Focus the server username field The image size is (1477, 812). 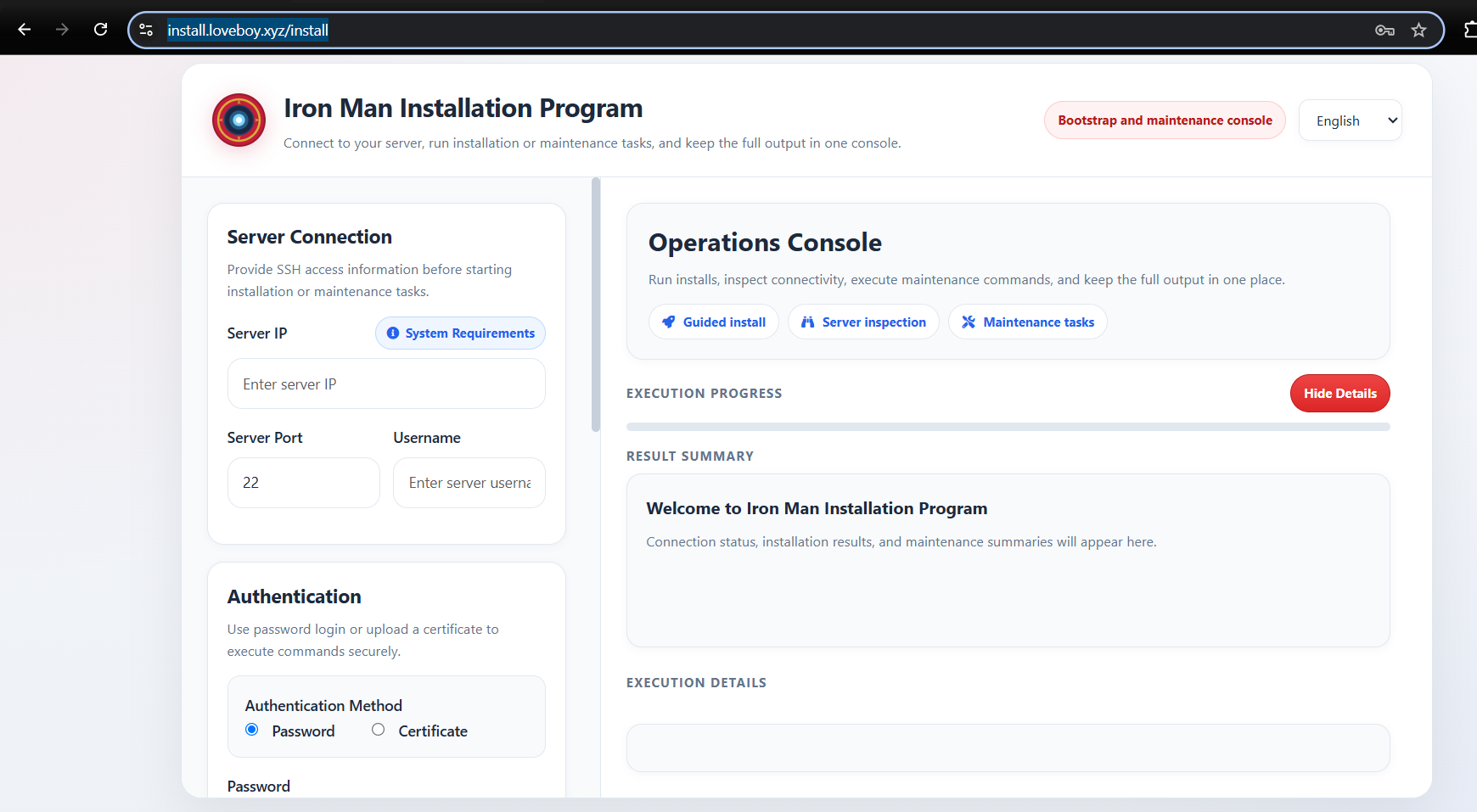pos(469,483)
